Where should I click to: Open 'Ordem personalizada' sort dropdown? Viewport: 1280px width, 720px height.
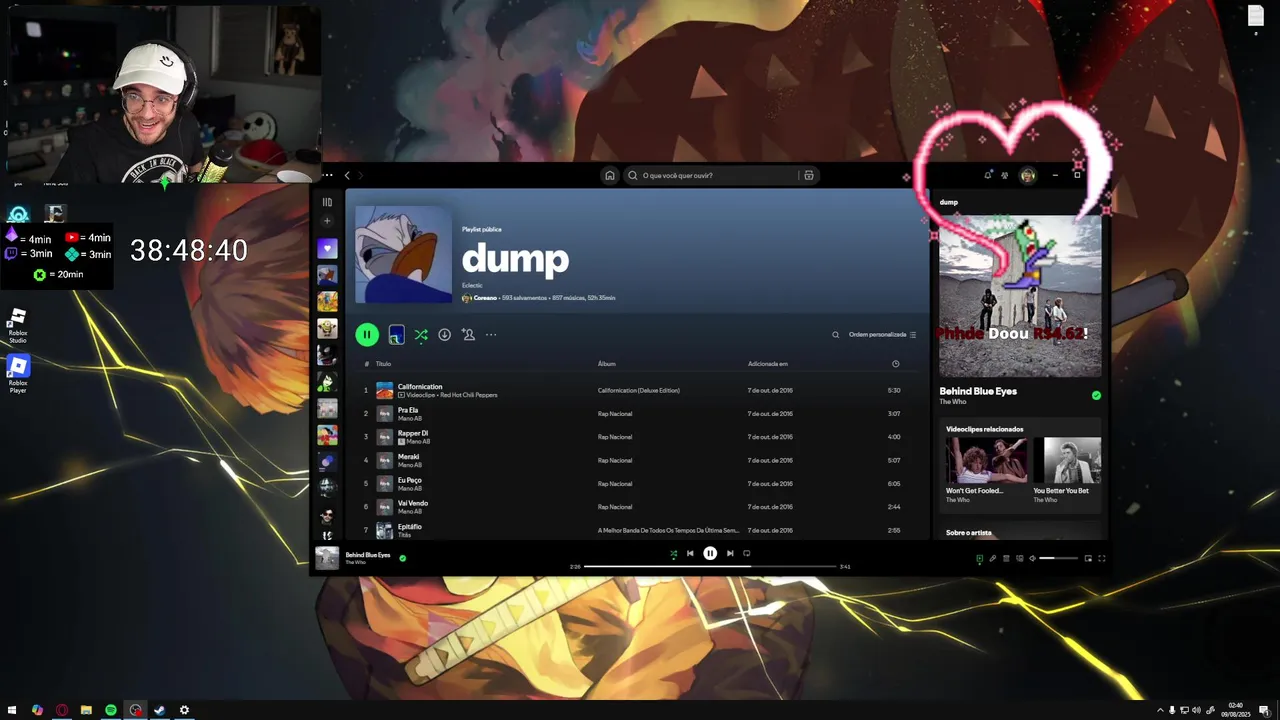pos(882,335)
